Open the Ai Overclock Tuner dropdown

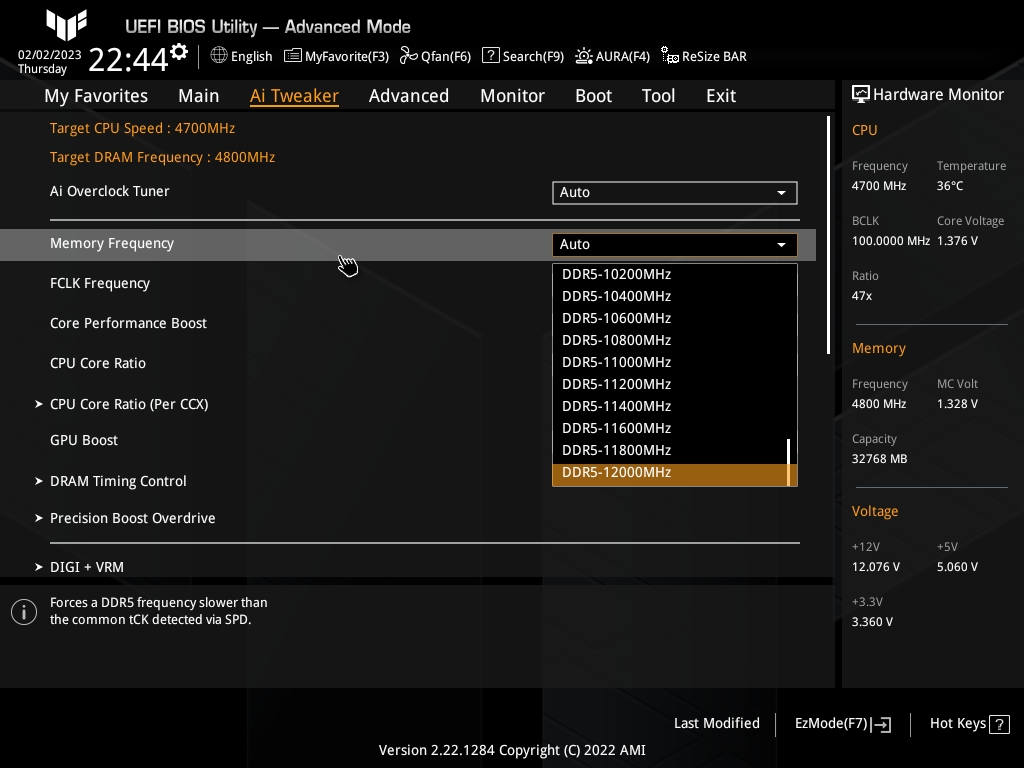pos(675,193)
